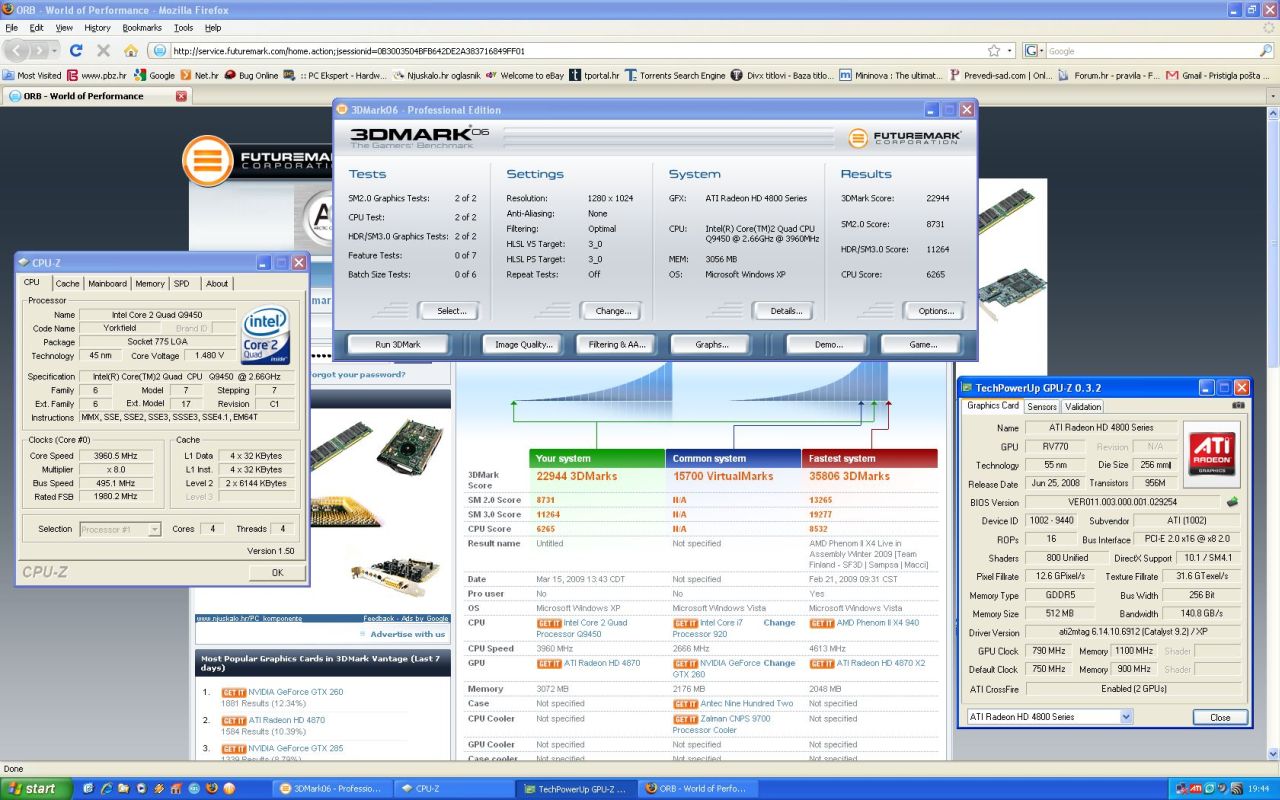Click the Google search box in Firefox
The width and height of the screenshot is (1280, 800).
point(1150,50)
